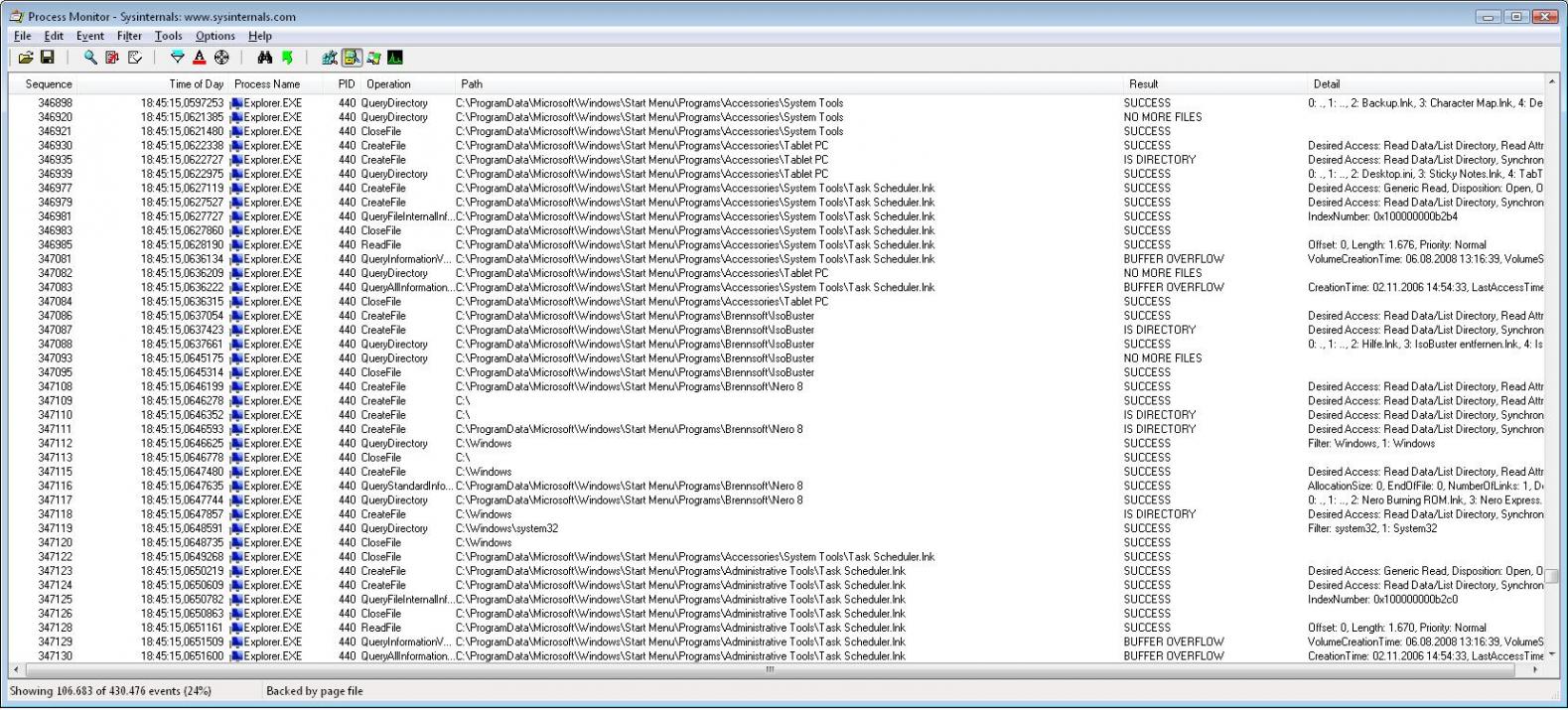Select Administrative Tools Task Scheduler.lnk path row 347123

(x=681, y=571)
